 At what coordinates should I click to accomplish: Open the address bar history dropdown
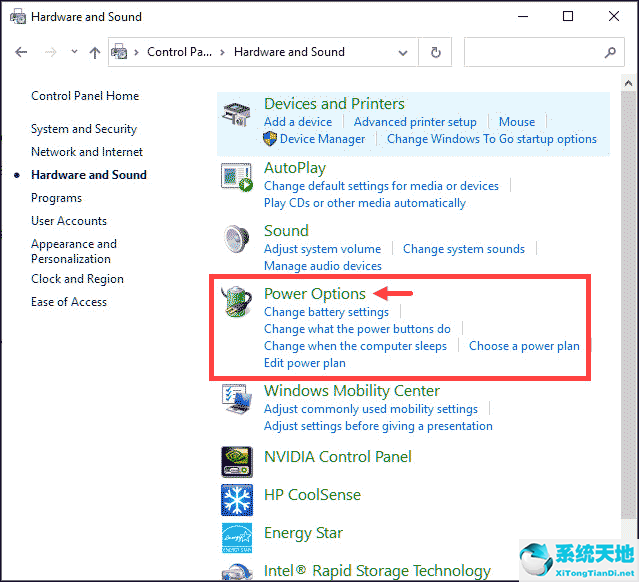403,52
